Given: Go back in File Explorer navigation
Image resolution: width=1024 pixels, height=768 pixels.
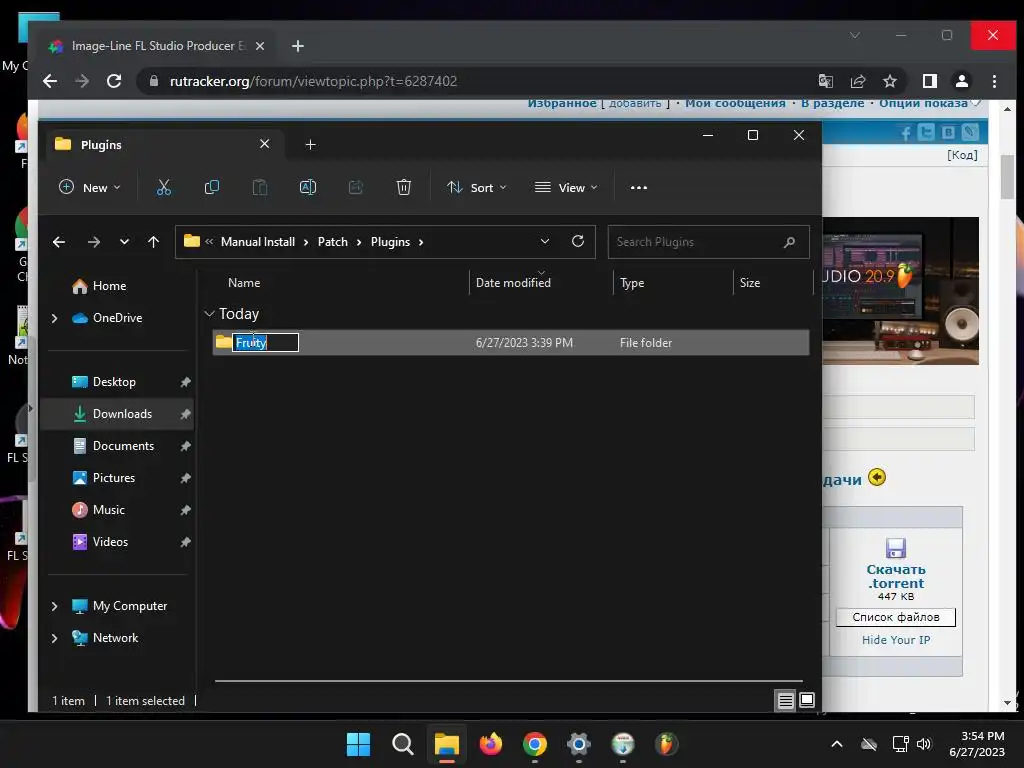Looking at the screenshot, I should coord(59,242).
